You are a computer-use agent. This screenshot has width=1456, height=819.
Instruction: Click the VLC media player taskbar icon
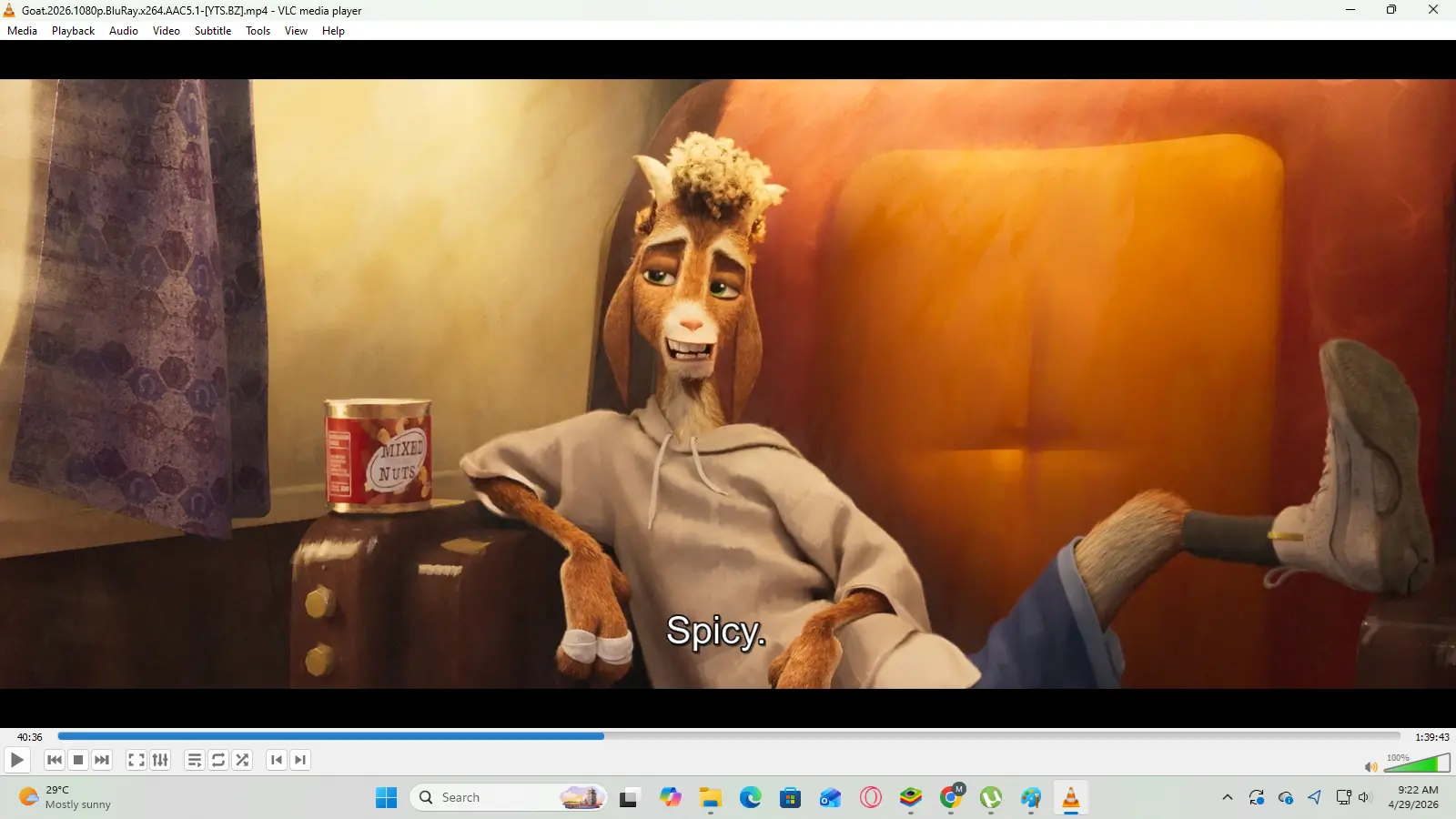[1071, 798]
